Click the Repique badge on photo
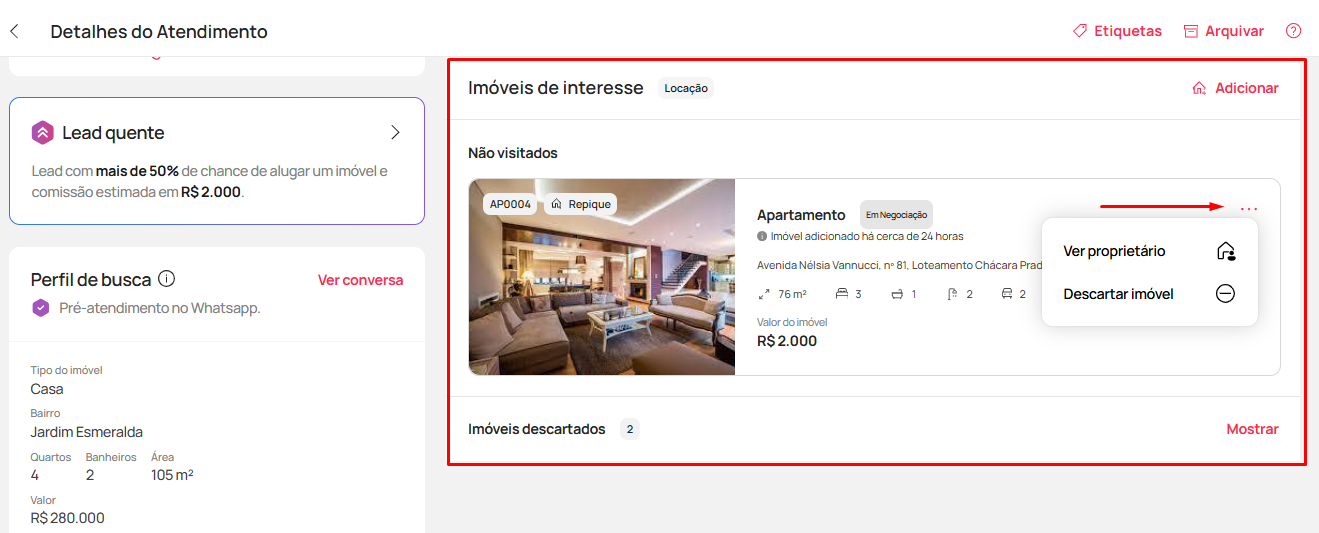This screenshot has height=533, width=1319. click(x=581, y=203)
